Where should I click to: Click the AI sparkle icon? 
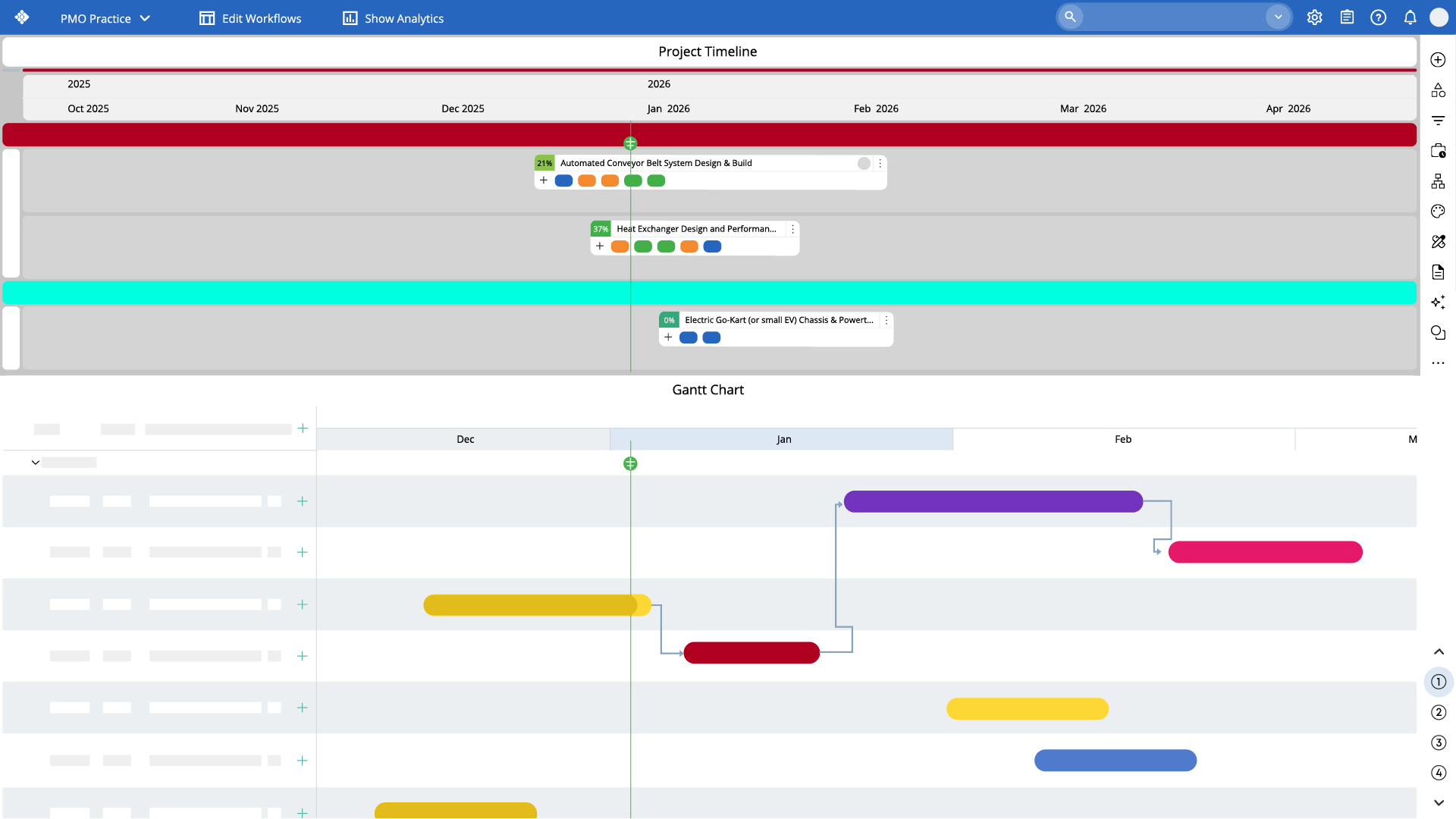click(x=1438, y=303)
